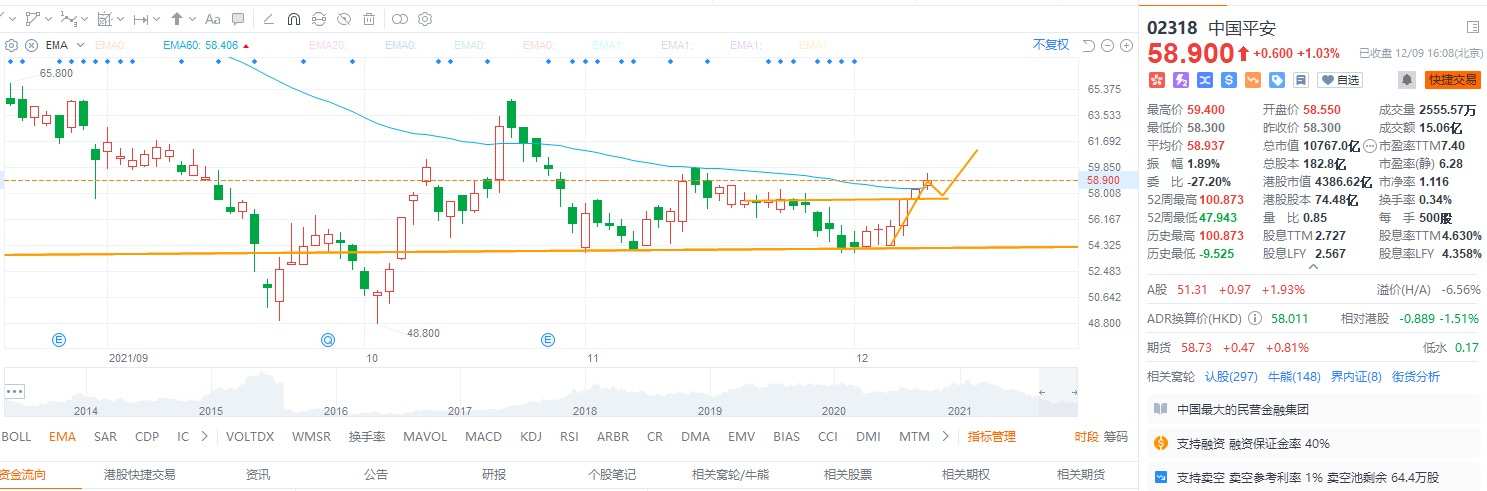Click the blue S badge icon
The height and width of the screenshot is (491, 1487).
pos(1229,79)
